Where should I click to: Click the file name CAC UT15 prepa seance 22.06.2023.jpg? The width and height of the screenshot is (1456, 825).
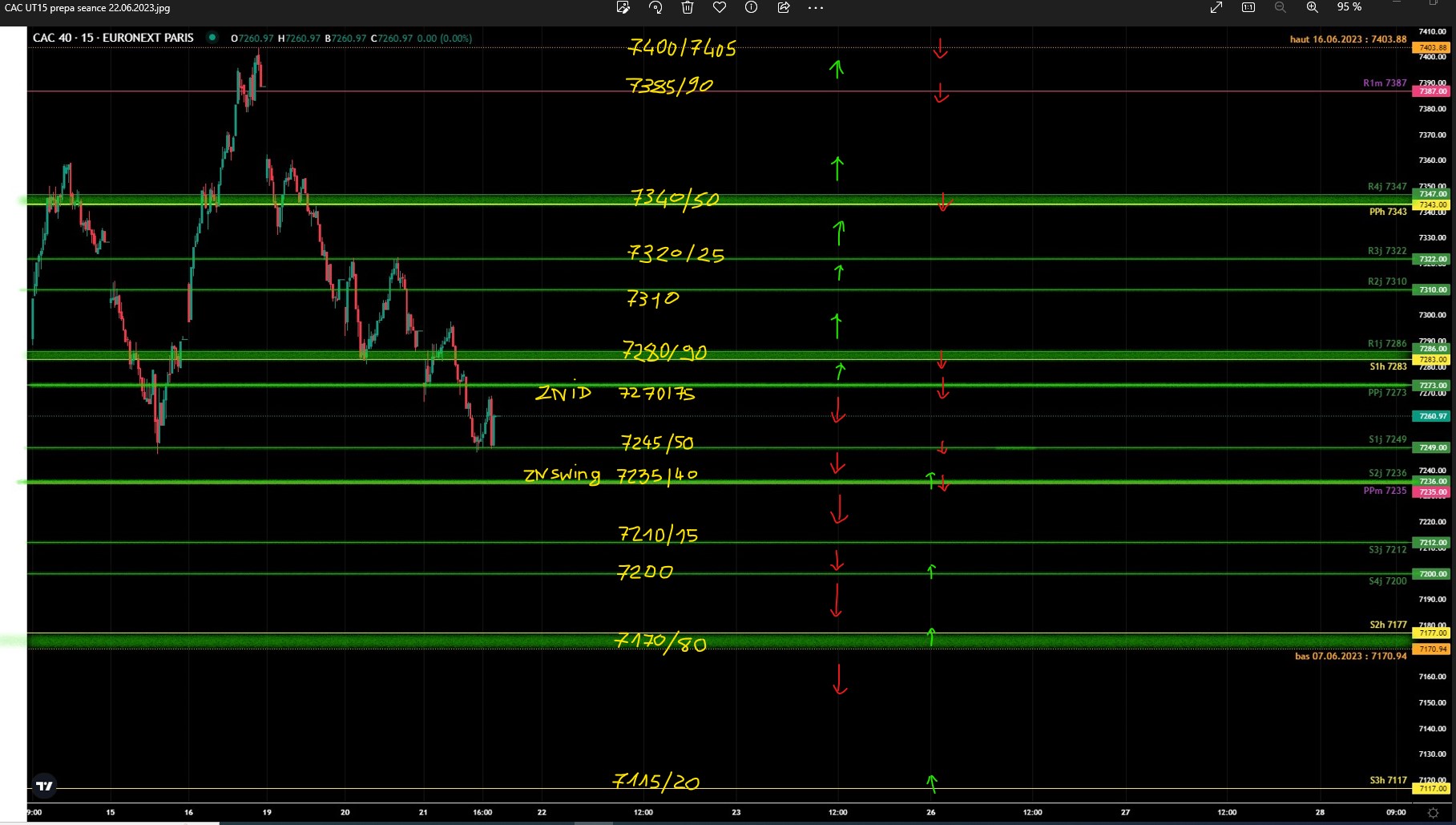pyautogui.click(x=87, y=8)
